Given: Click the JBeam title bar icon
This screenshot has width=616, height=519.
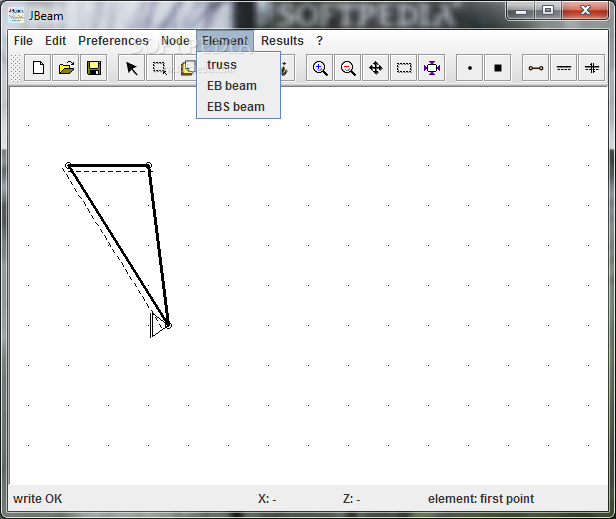Looking at the screenshot, I should pos(16,15).
